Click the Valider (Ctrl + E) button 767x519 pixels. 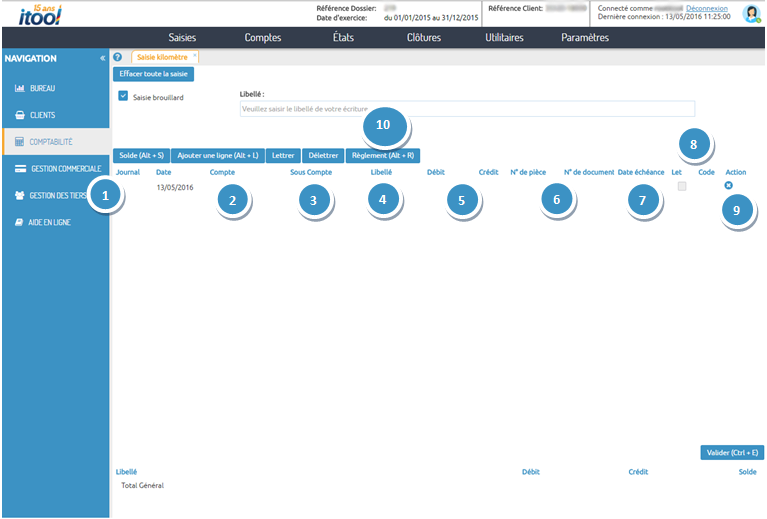733,452
